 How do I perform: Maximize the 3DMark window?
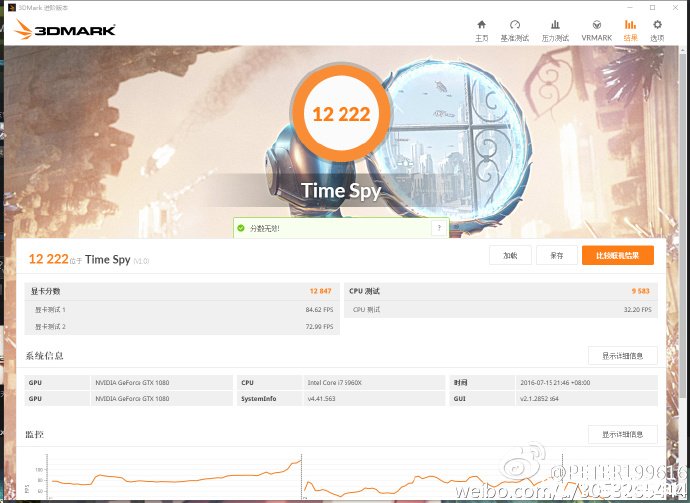point(653,7)
